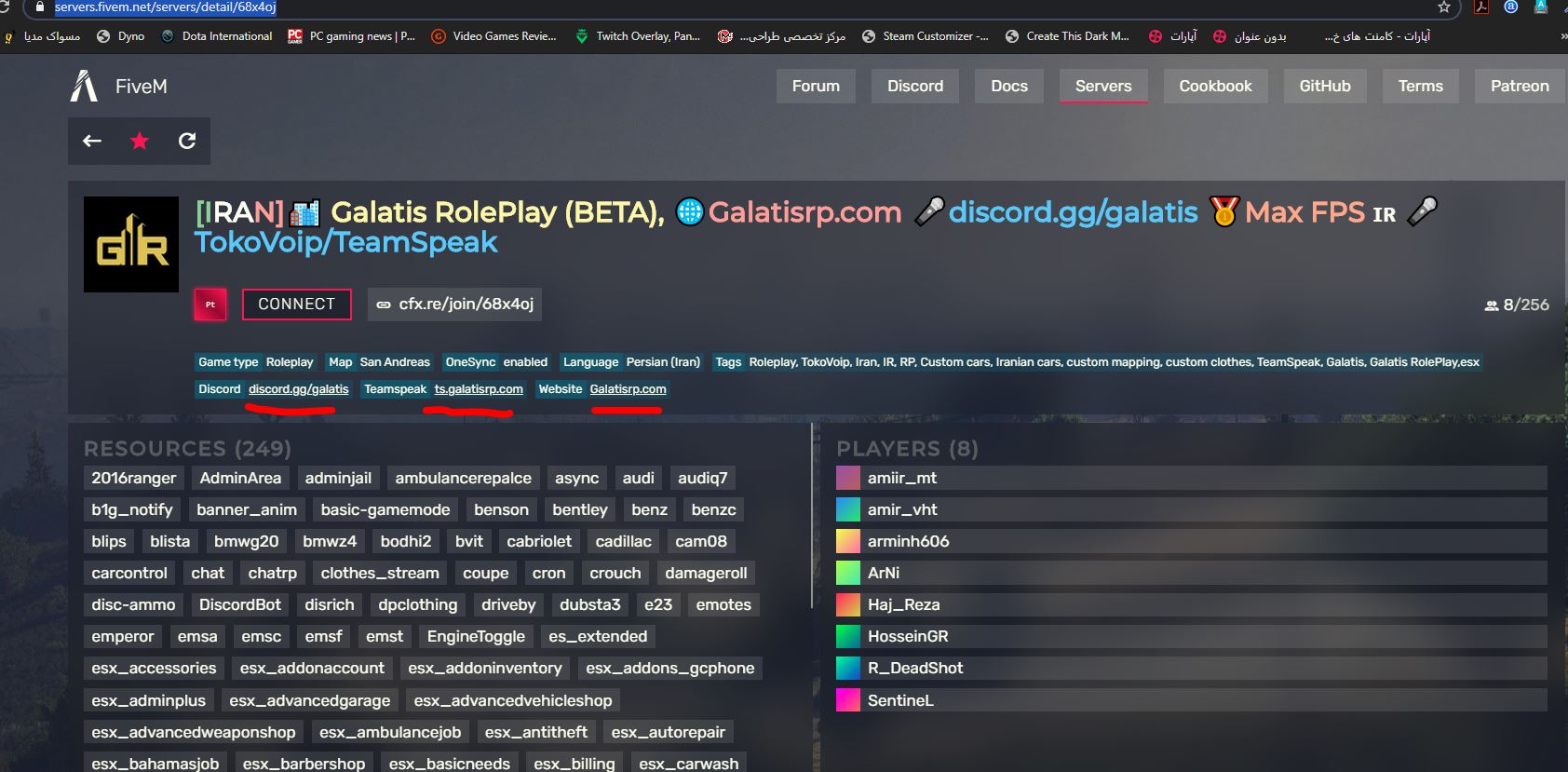The image size is (1568, 772).
Task: Open the Twitch Overlay bookmark
Action: click(638, 36)
